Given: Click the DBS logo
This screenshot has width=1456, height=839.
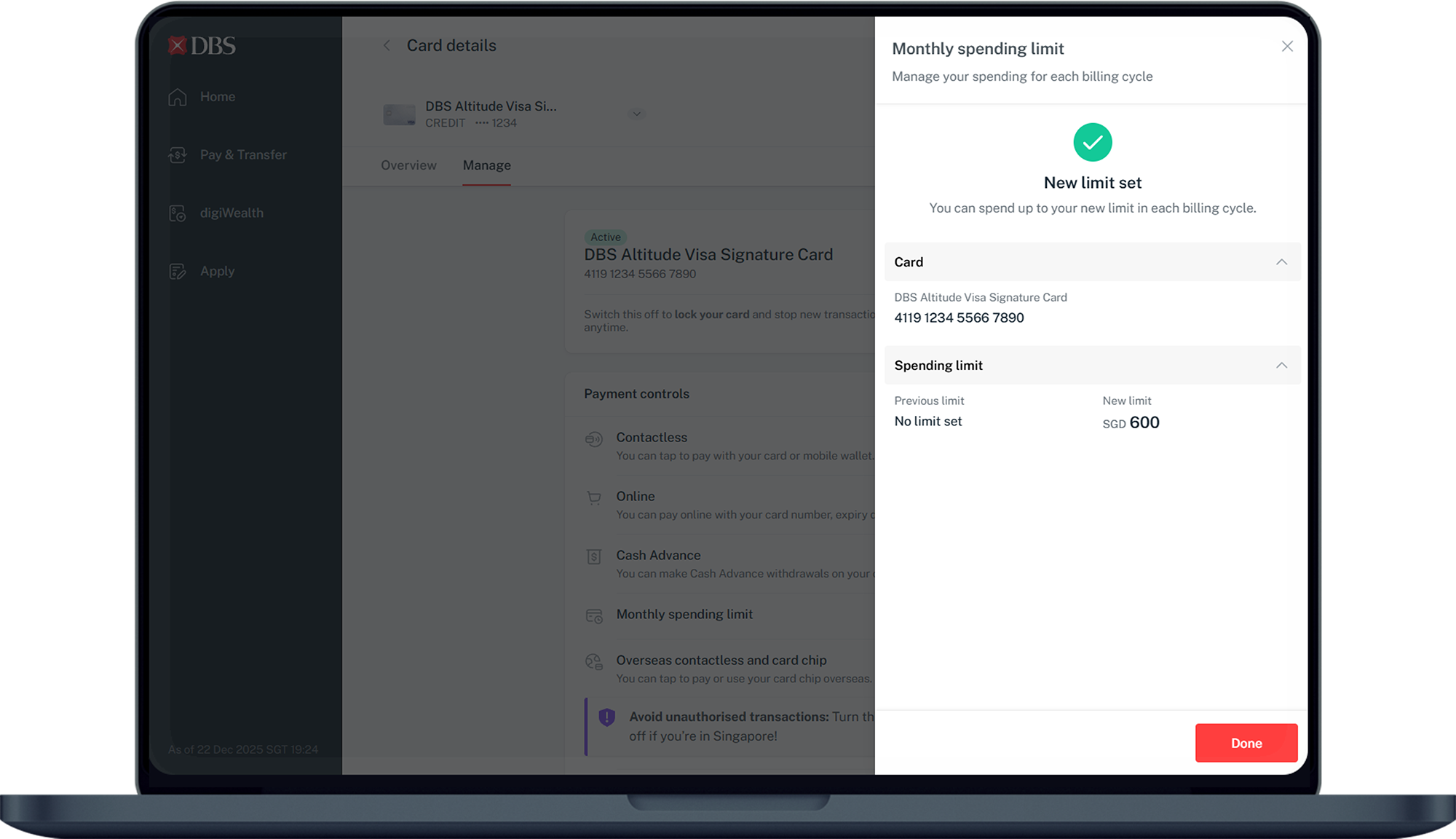Looking at the screenshot, I should point(202,46).
